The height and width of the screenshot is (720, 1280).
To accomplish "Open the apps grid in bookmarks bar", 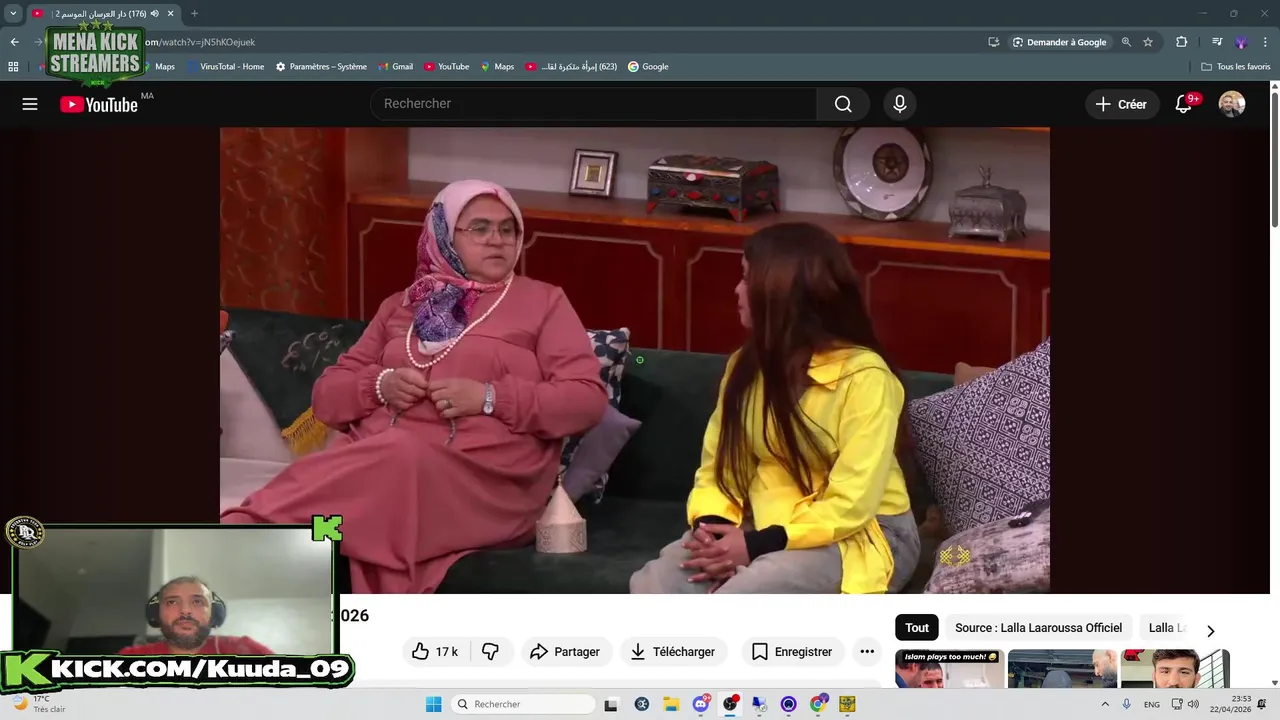I will point(13,67).
